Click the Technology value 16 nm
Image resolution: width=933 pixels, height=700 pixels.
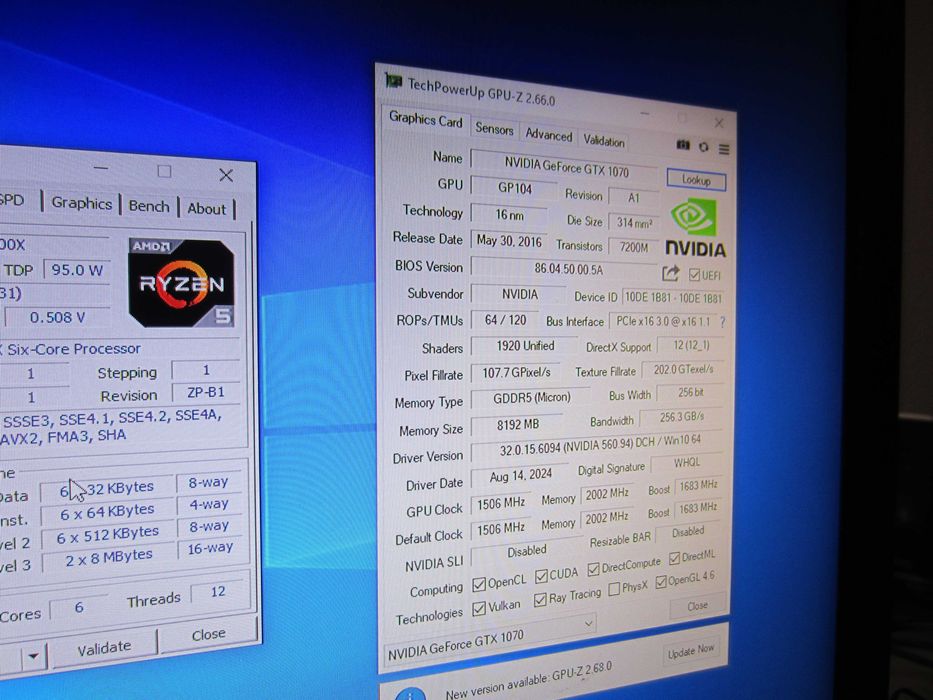tap(509, 215)
